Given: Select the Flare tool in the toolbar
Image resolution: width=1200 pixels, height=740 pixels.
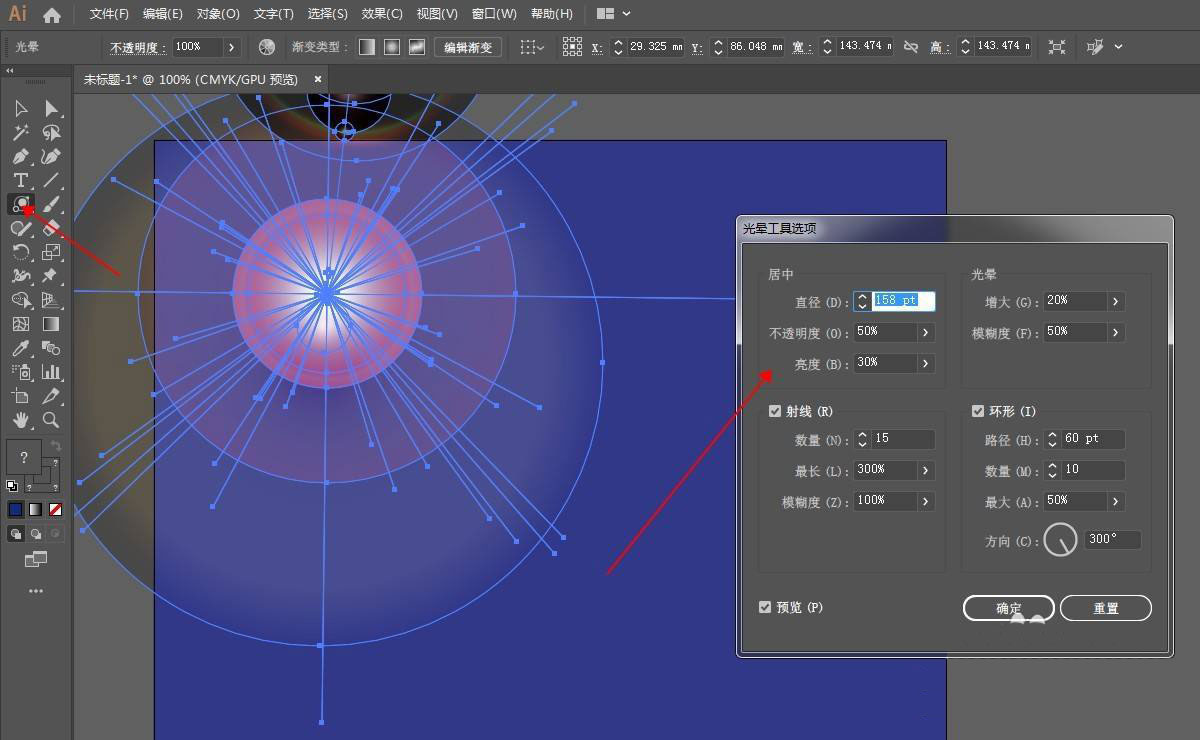Looking at the screenshot, I should click(20, 205).
